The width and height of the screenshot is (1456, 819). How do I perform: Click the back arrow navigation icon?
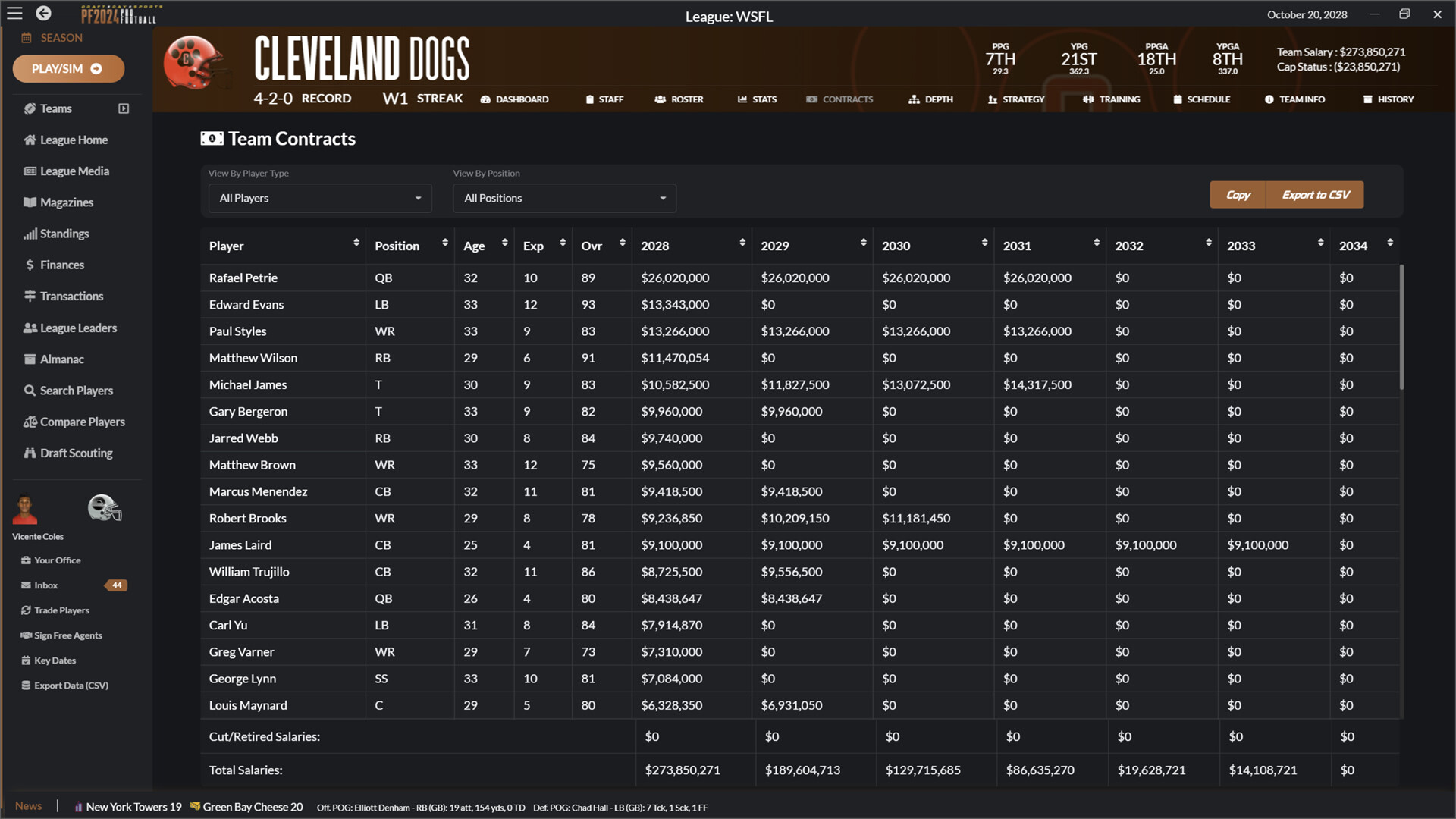[x=43, y=13]
